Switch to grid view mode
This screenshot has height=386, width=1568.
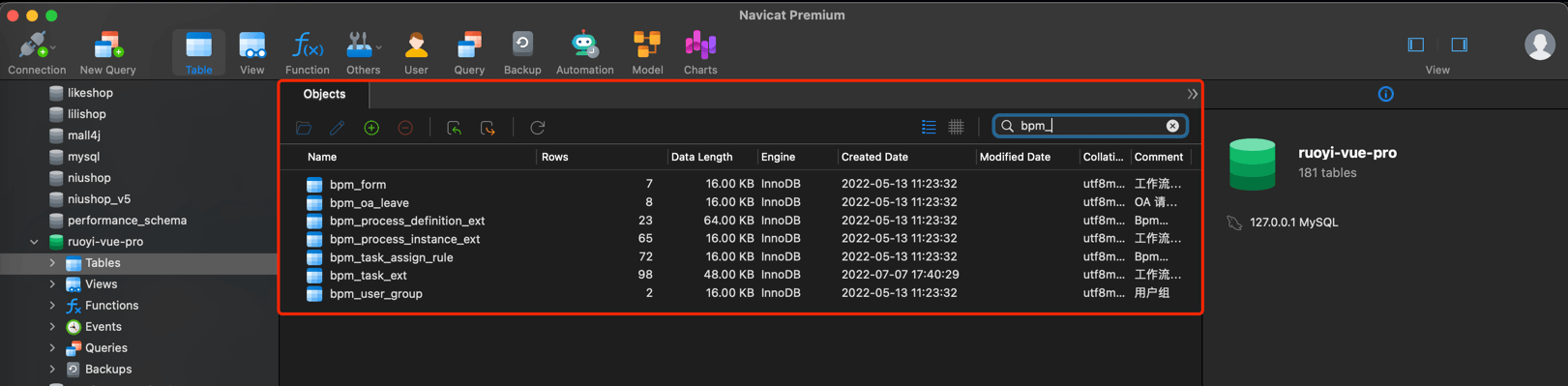point(957,127)
